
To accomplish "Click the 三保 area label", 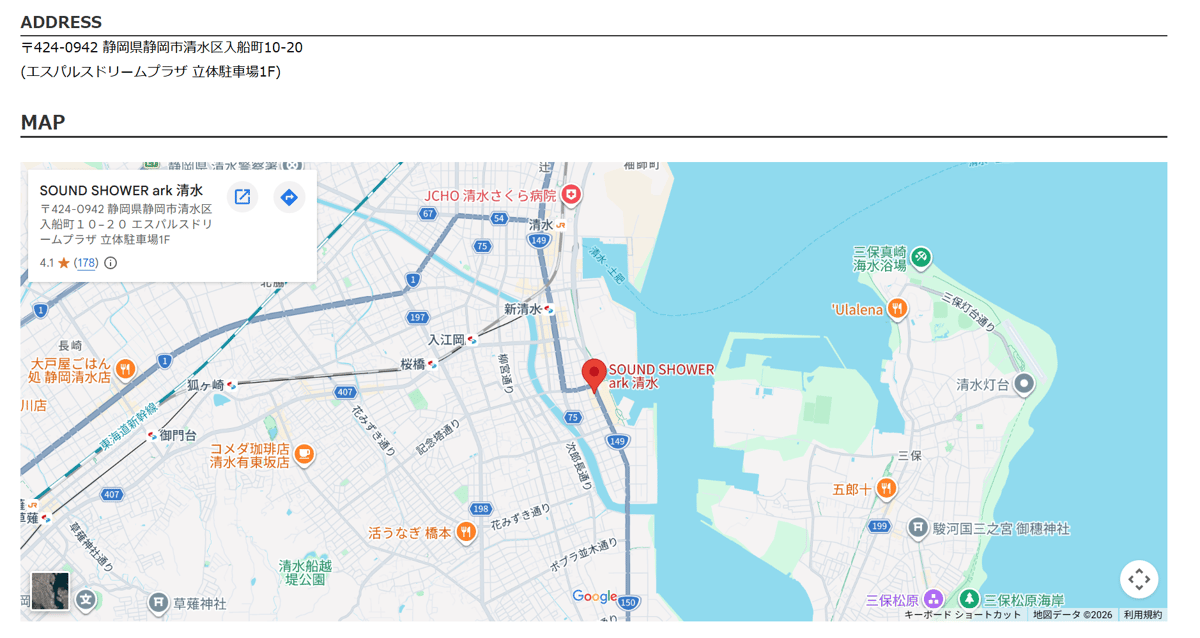I will (909, 455).
